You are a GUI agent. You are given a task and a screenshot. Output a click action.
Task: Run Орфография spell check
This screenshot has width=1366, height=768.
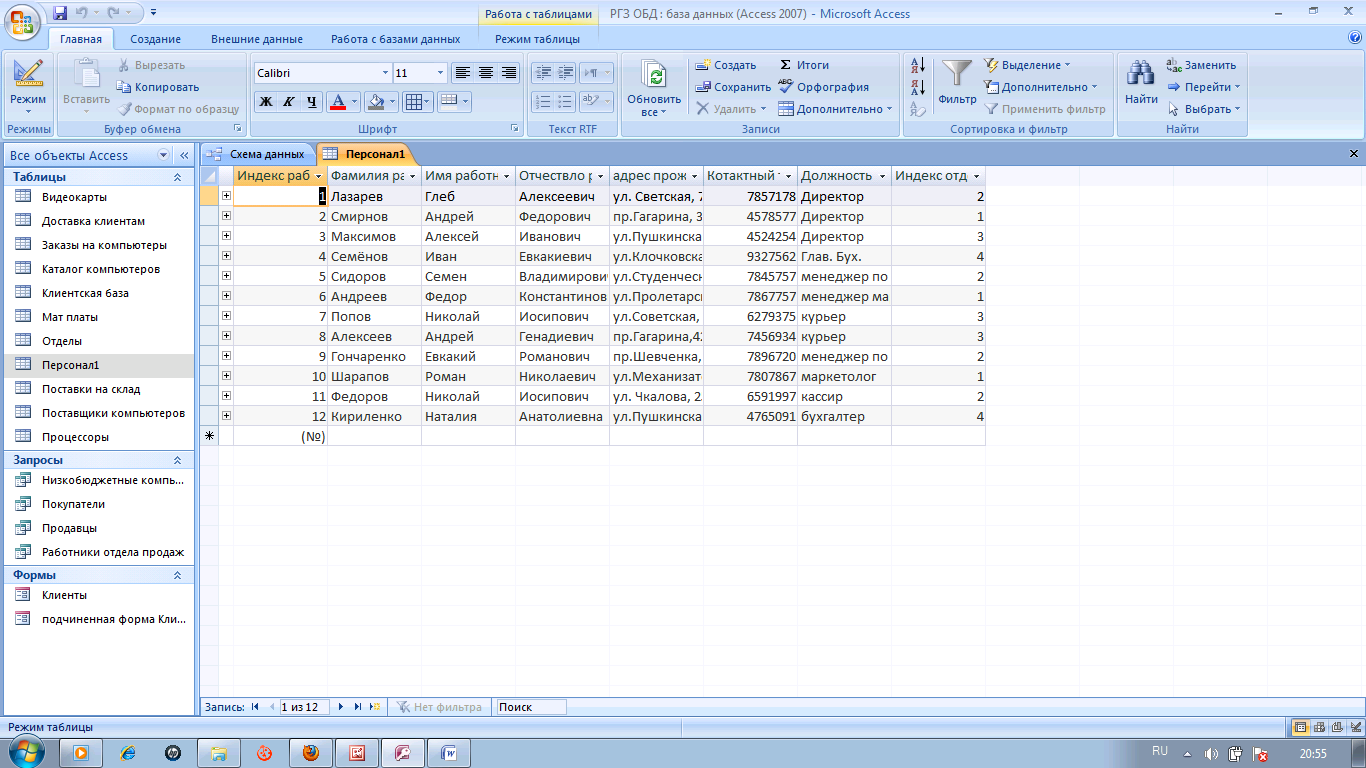click(x=823, y=87)
